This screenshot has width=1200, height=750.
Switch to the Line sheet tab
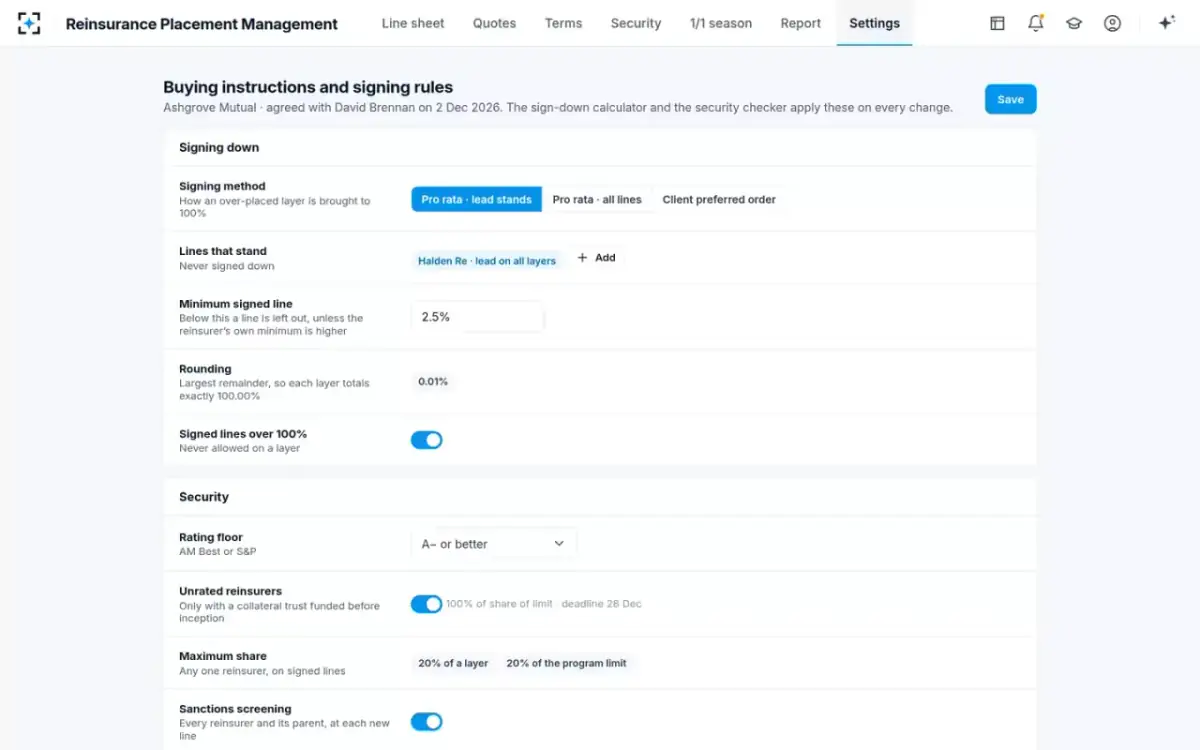[x=413, y=23]
